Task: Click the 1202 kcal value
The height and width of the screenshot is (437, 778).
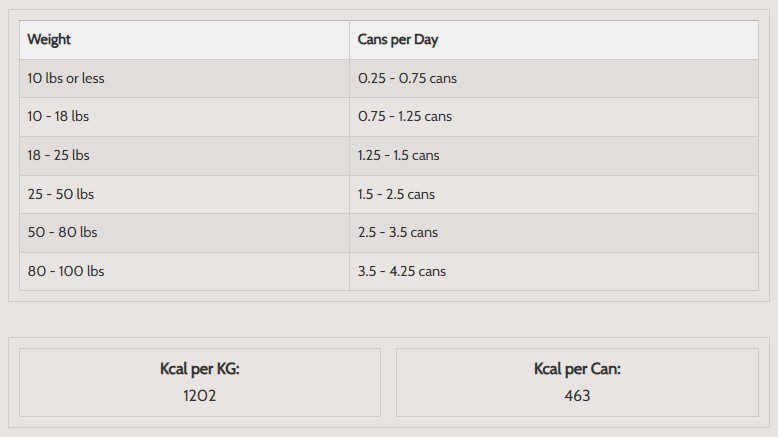Action: (x=200, y=395)
